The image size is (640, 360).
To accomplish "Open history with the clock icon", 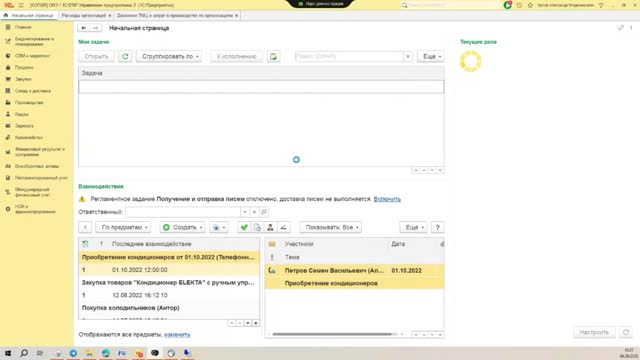I will (519, 5).
